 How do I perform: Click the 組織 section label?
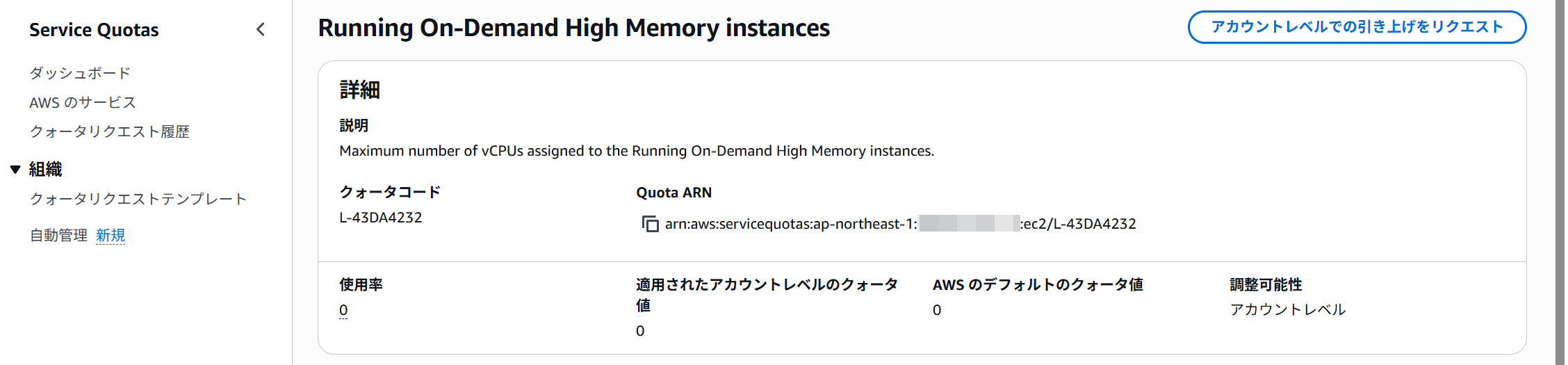coord(46,169)
